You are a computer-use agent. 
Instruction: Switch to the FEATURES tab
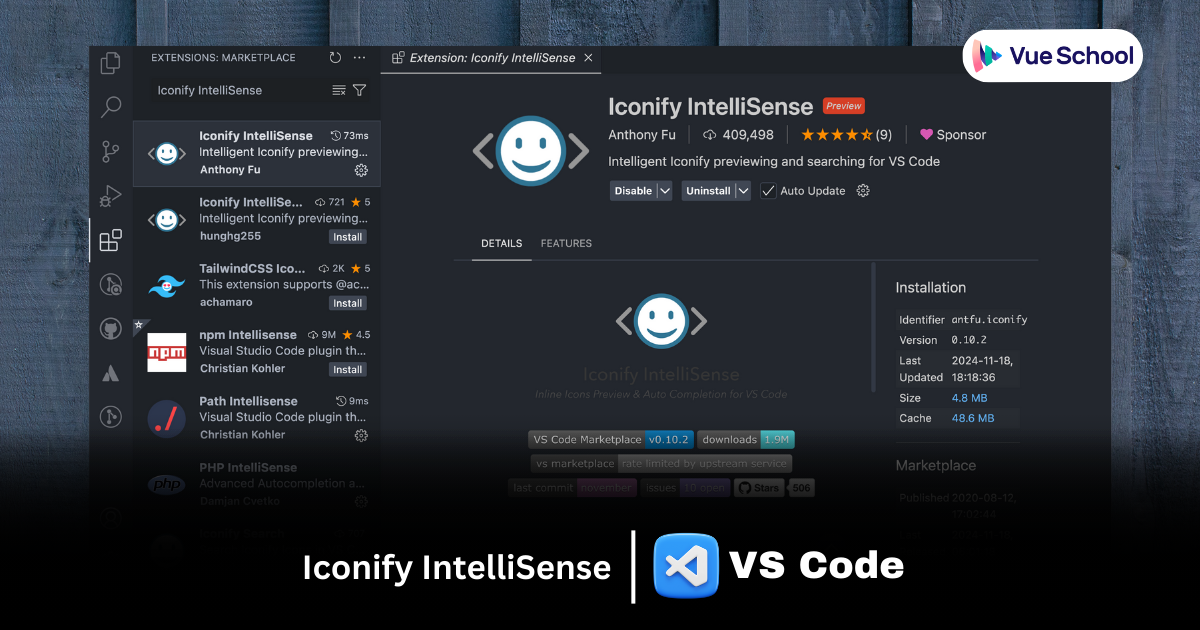566,243
